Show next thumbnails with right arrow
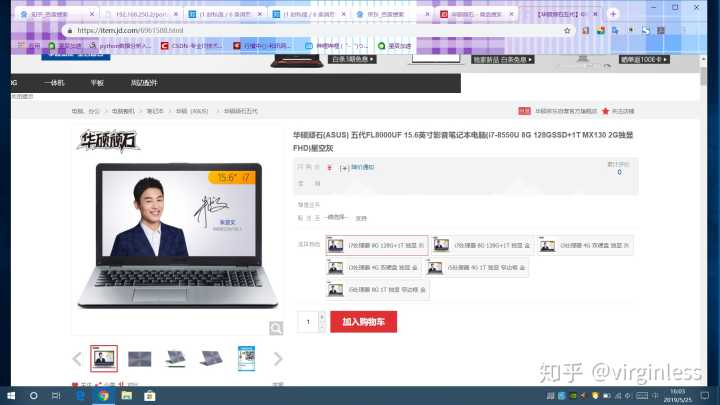Image resolution: width=720 pixels, height=405 pixels. point(277,359)
